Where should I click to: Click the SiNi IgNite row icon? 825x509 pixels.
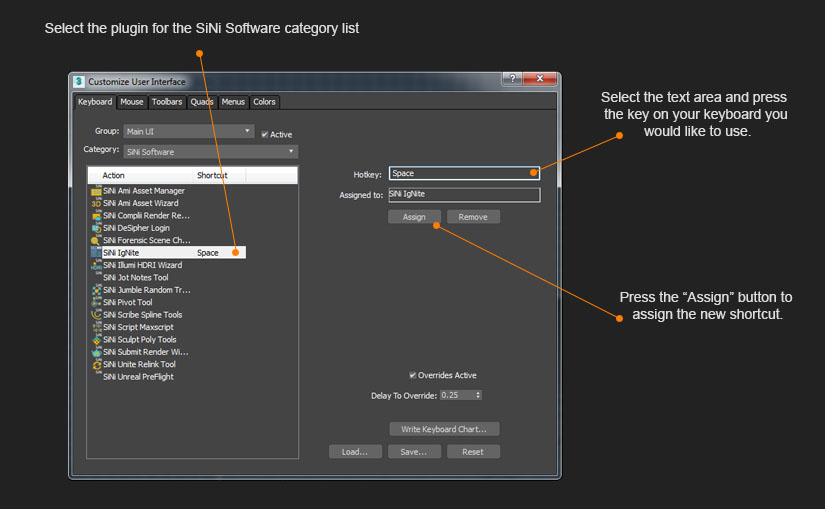tap(96, 253)
